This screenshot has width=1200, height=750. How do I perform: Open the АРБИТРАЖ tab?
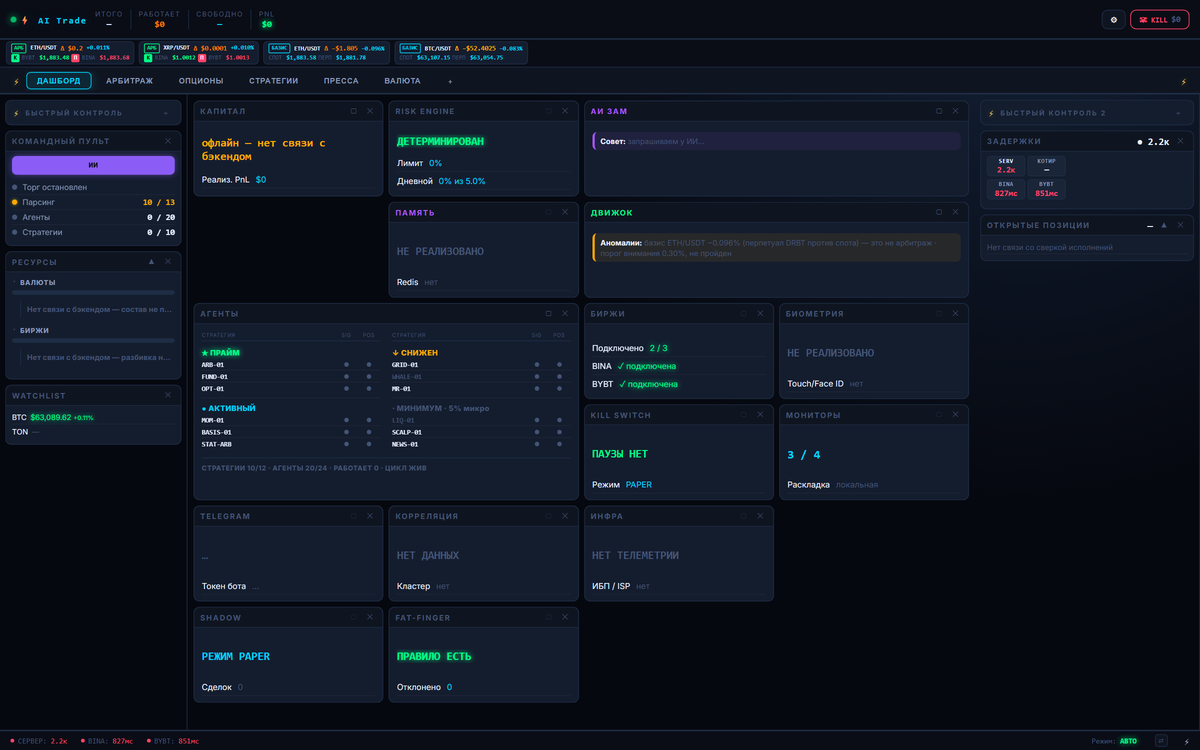[129, 81]
